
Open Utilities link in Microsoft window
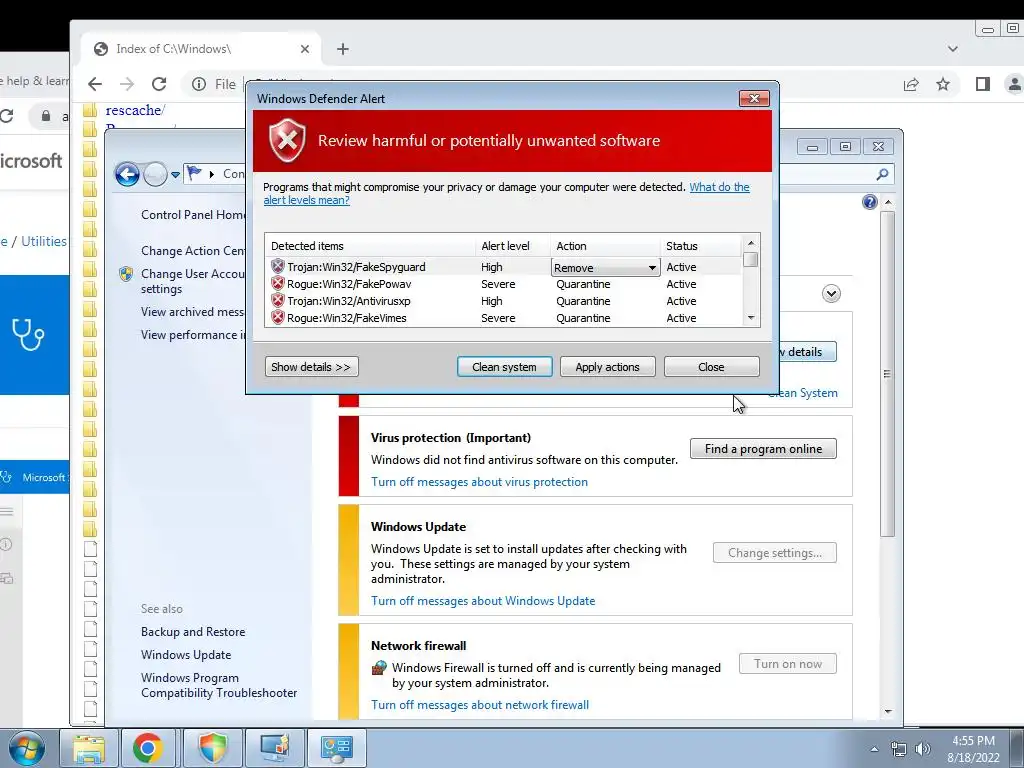(44, 241)
